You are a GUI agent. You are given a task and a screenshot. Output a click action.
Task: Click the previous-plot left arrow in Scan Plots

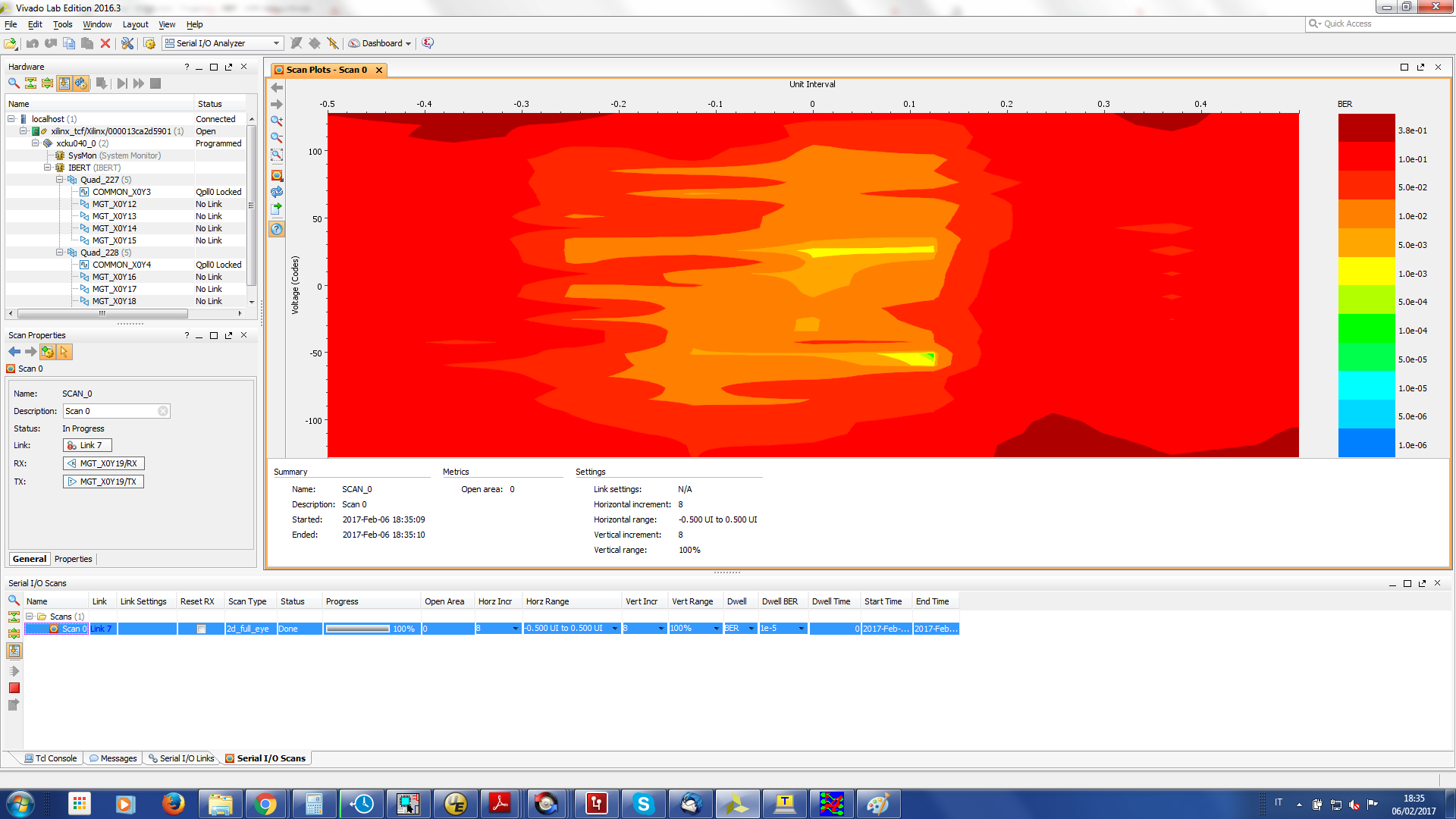point(277,88)
